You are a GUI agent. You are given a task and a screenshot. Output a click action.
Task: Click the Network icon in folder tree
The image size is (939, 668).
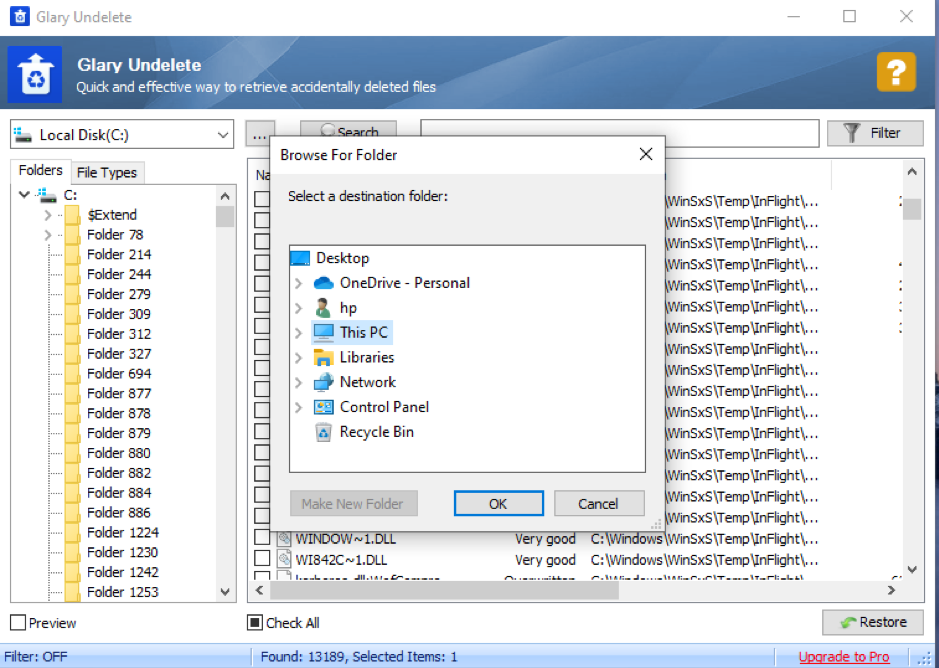click(323, 382)
